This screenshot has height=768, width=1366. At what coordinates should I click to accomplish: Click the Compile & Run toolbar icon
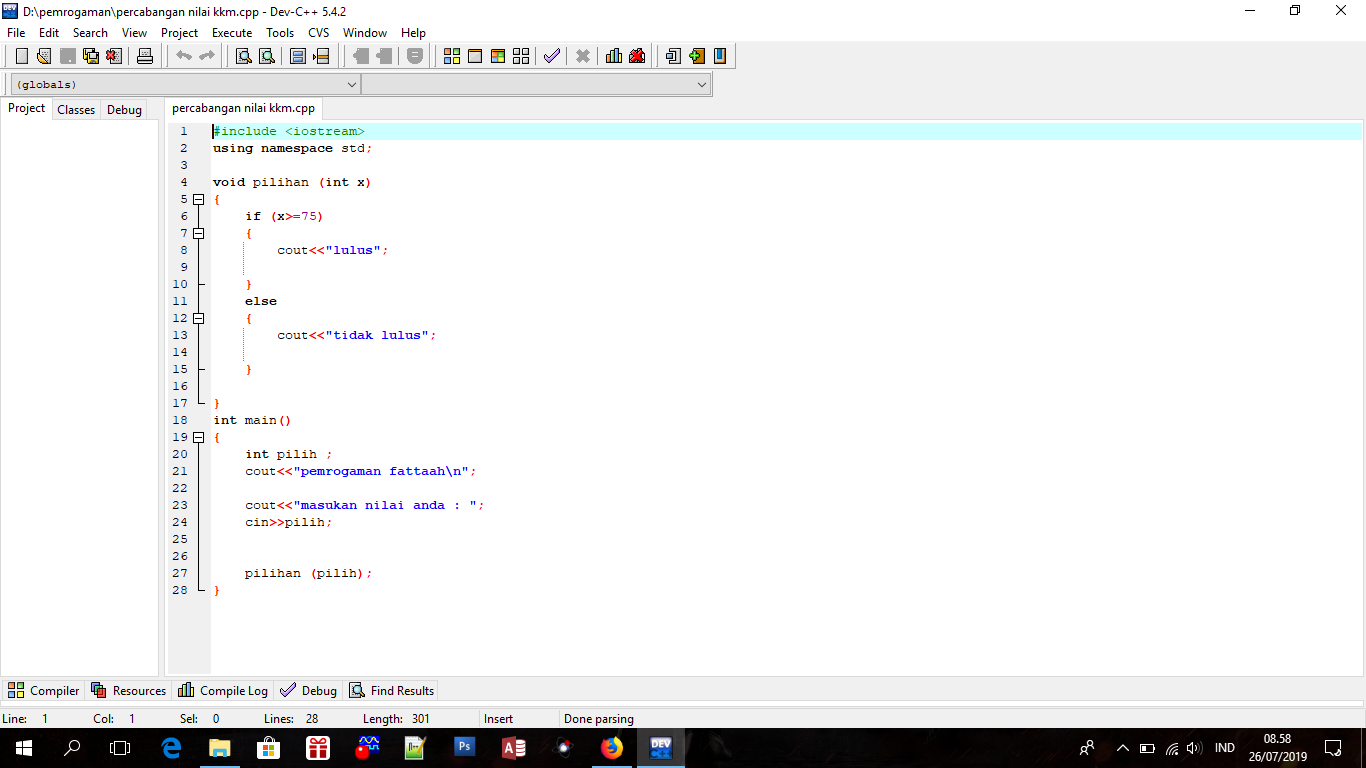[497, 56]
